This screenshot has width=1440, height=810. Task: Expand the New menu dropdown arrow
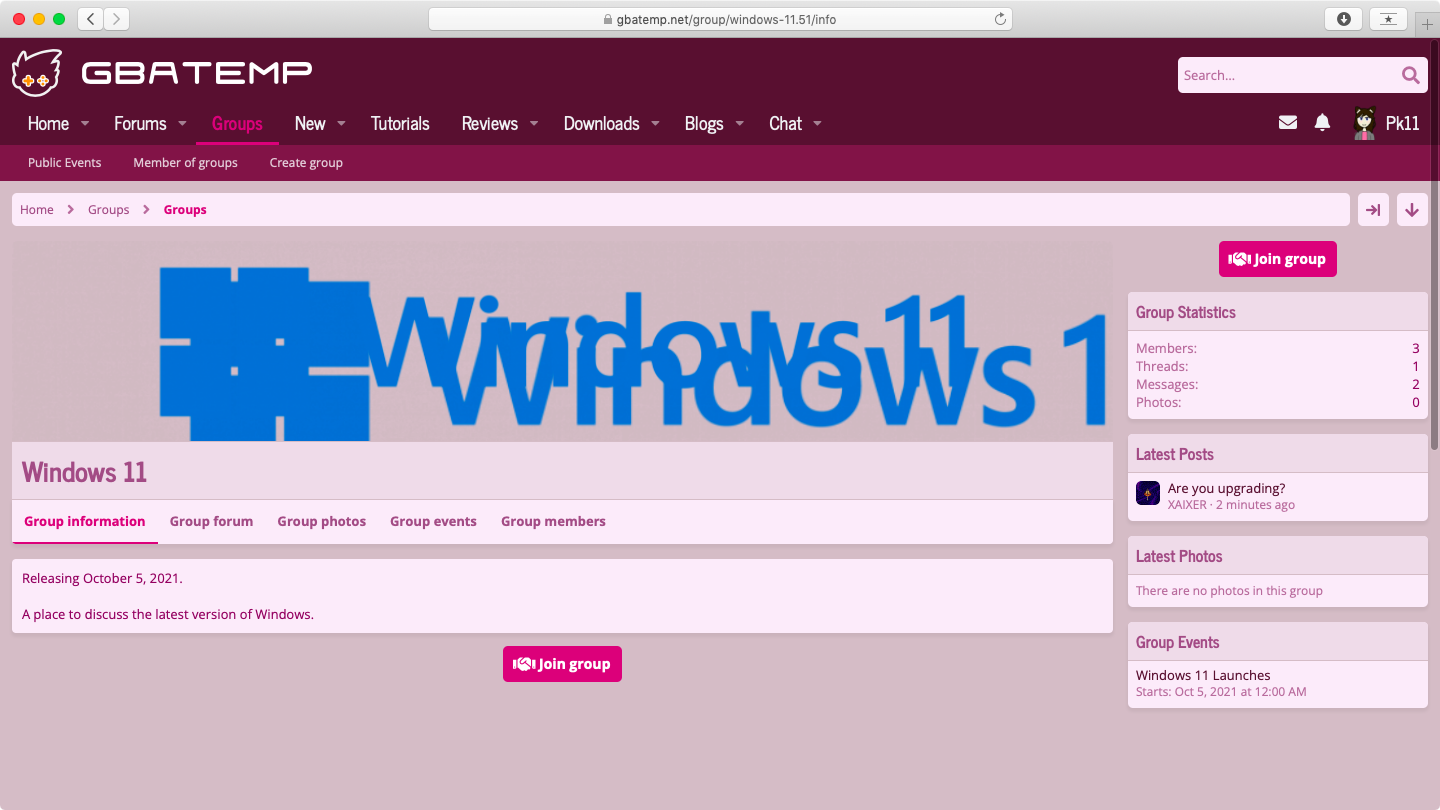click(x=341, y=124)
